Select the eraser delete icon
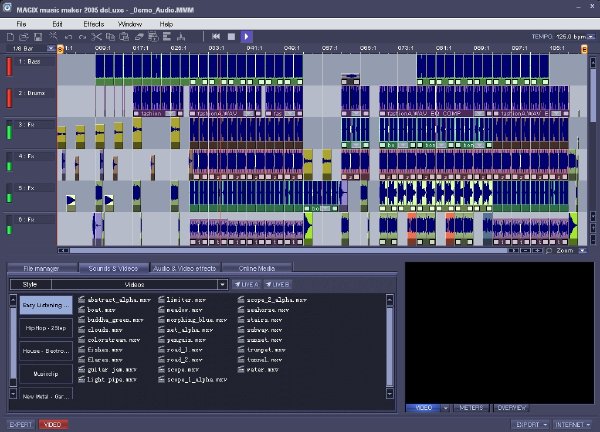600x432 pixels. [139, 37]
